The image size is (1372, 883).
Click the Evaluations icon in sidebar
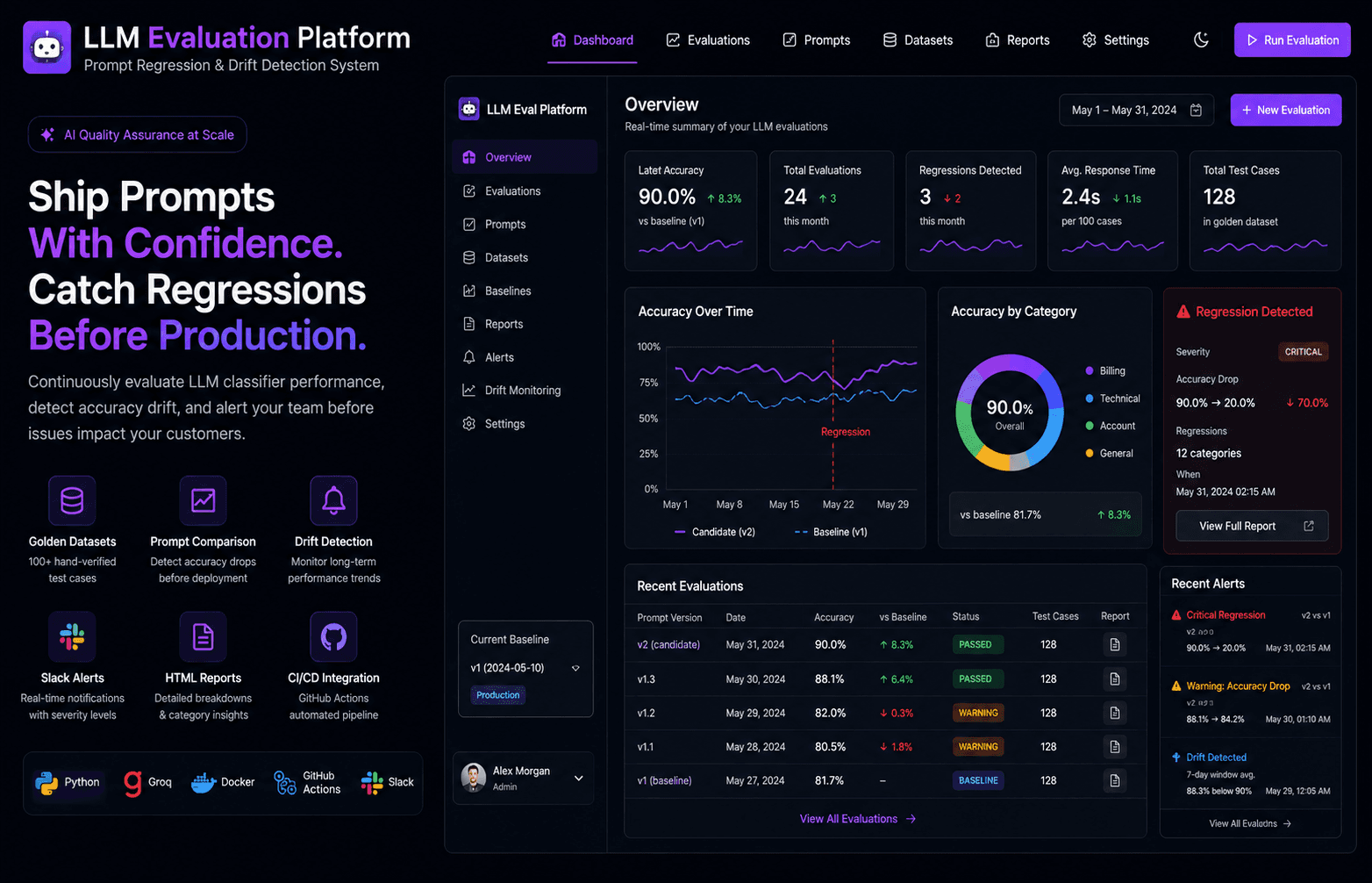tap(469, 191)
